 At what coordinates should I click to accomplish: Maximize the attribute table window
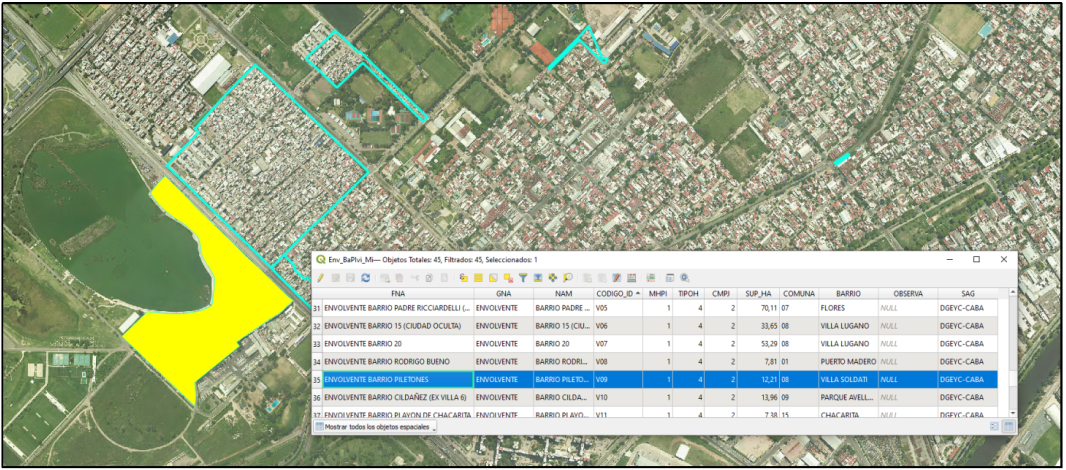coord(976,259)
